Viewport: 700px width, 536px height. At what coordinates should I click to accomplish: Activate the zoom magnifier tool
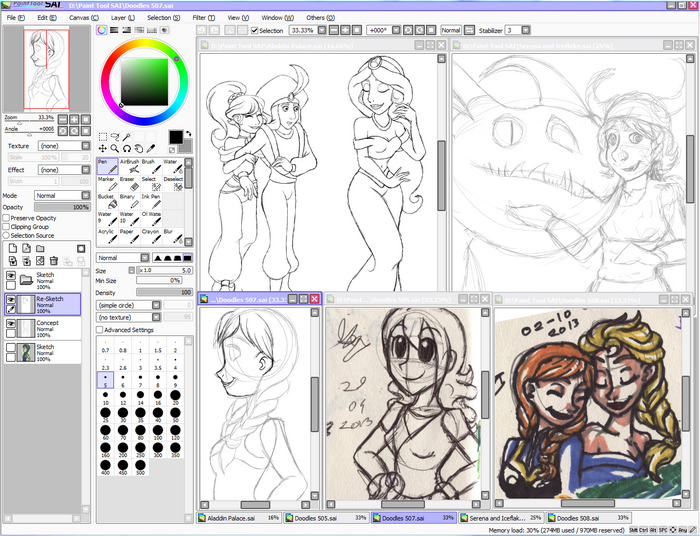coord(115,149)
